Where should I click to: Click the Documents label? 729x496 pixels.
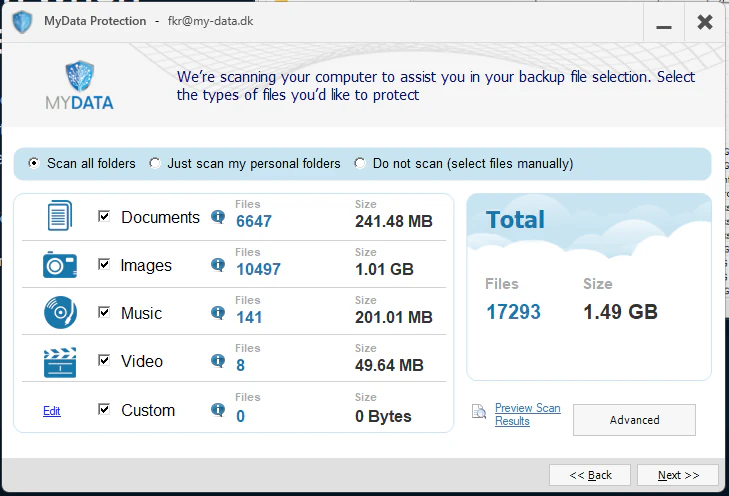pos(160,217)
